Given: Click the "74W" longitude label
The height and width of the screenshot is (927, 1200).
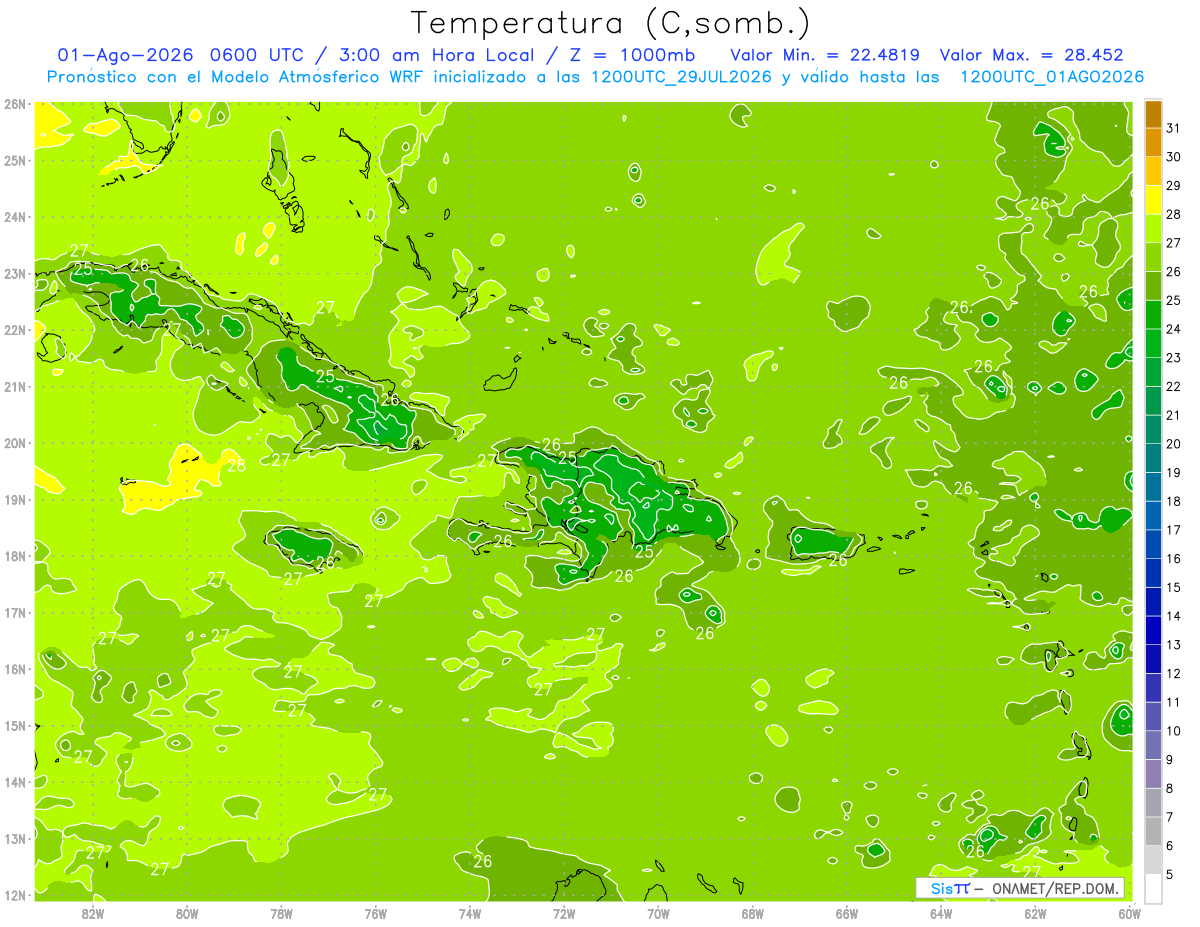Looking at the screenshot, I should [470, 913].
